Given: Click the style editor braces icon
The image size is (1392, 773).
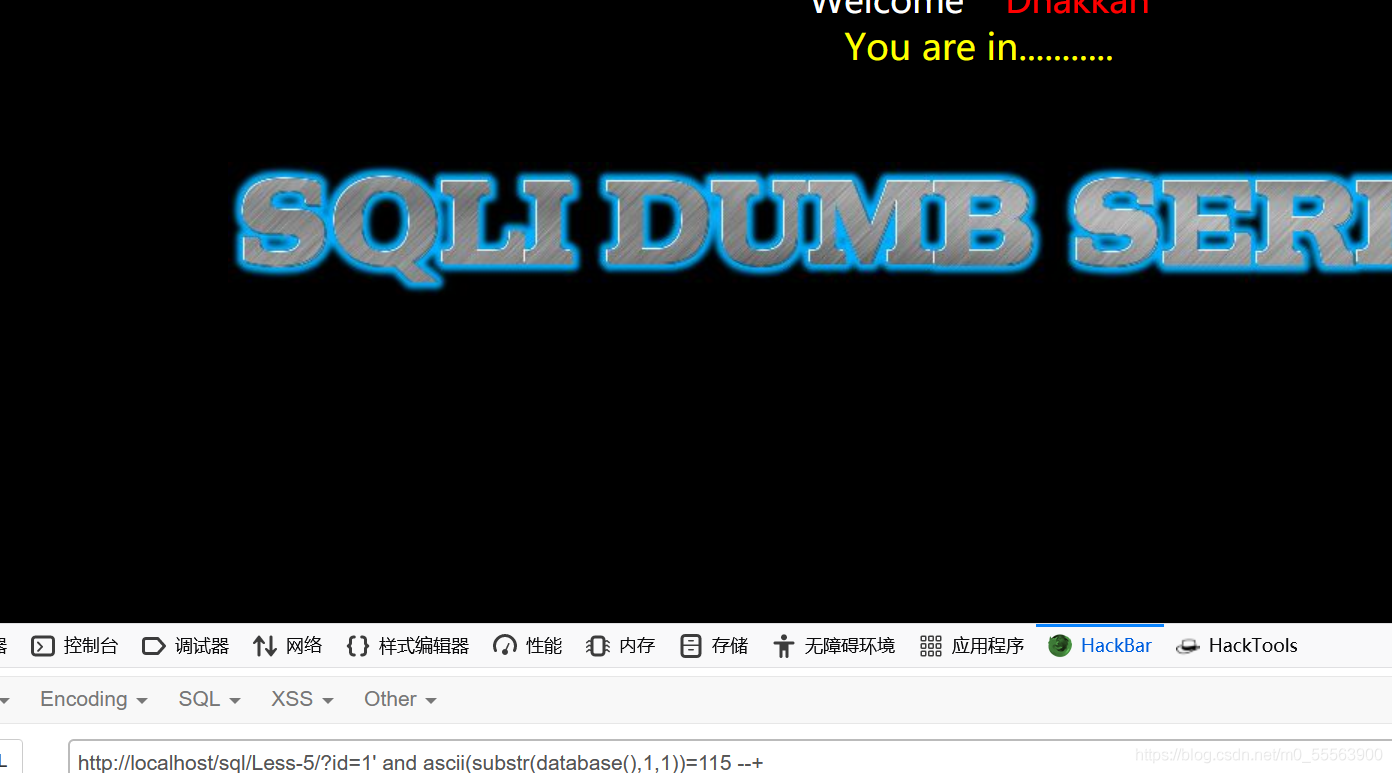Looking at the screenshot, I should pos(358,646).
